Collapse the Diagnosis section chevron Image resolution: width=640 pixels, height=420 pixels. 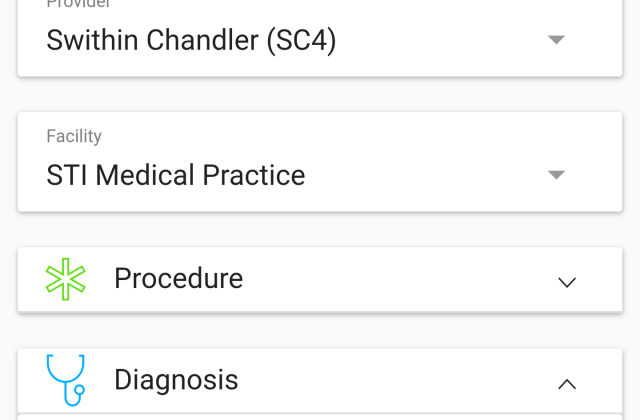point(567,383)
